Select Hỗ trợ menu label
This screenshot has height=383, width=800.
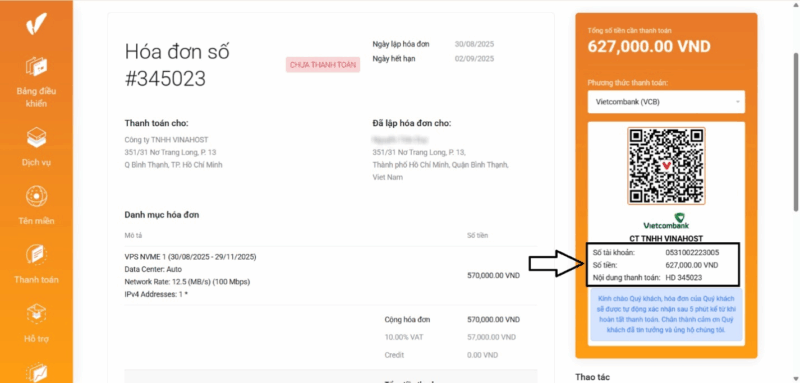click(36, 339)
